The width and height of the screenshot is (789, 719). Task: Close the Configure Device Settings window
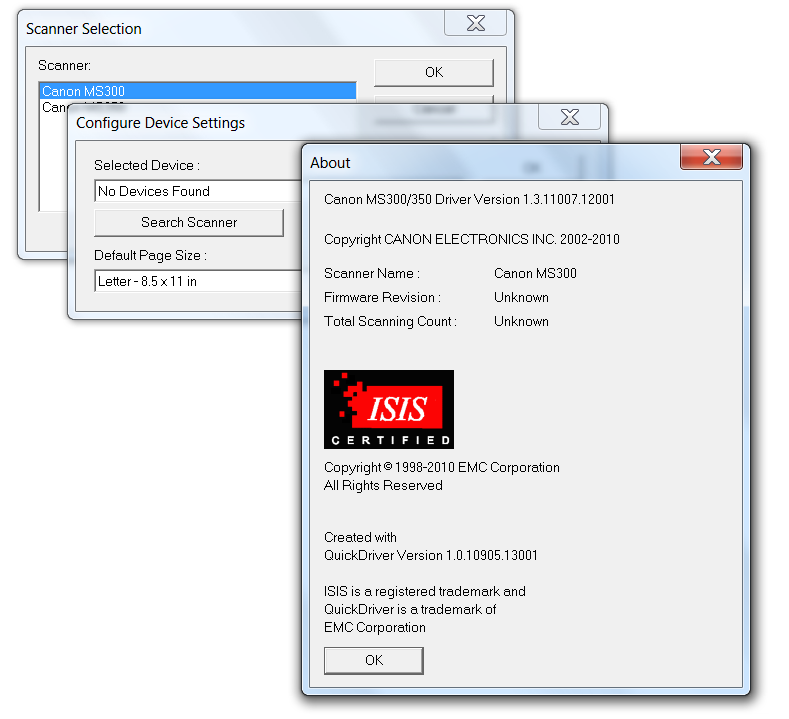[569, 117]
